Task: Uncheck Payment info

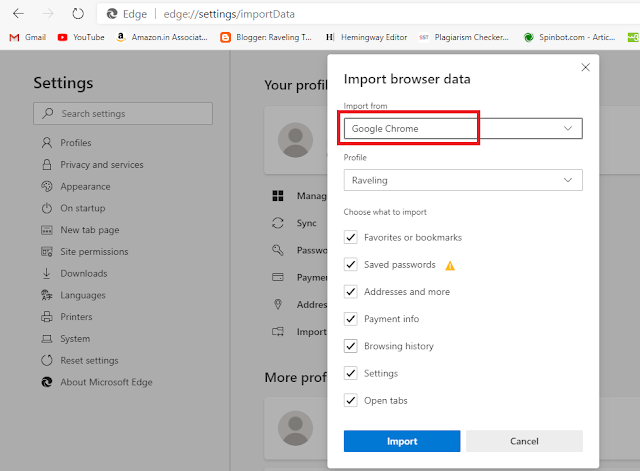Action: (x=351, y=319)
